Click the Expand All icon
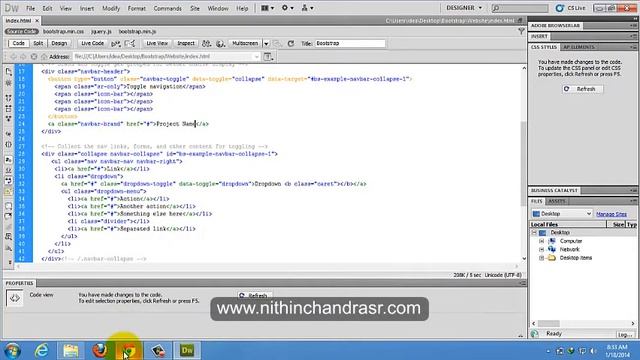This screenshot has height=360, width=640. 9,119
